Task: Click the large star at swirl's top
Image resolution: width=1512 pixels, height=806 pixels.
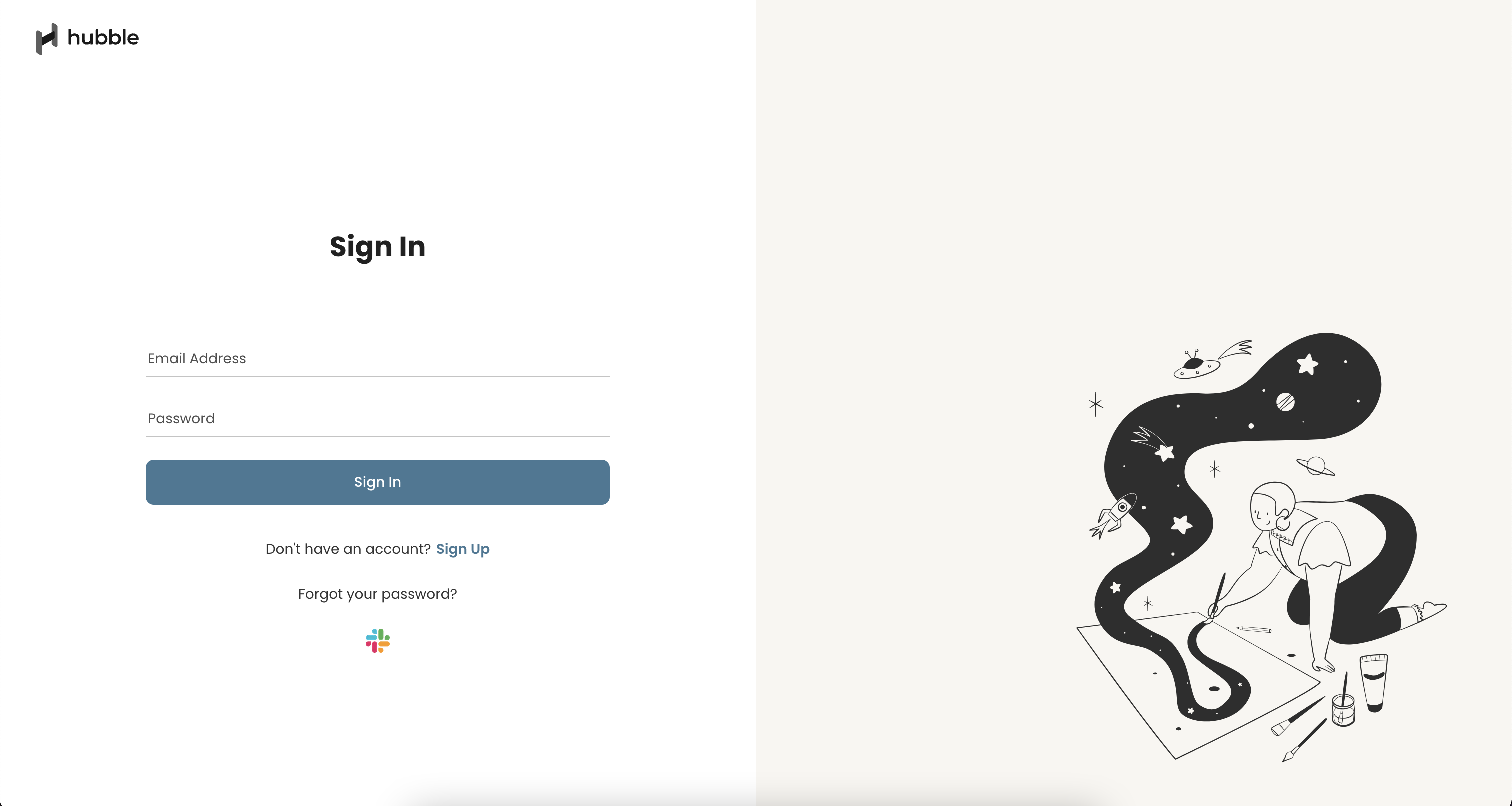Action: (x=1307, y=364)
